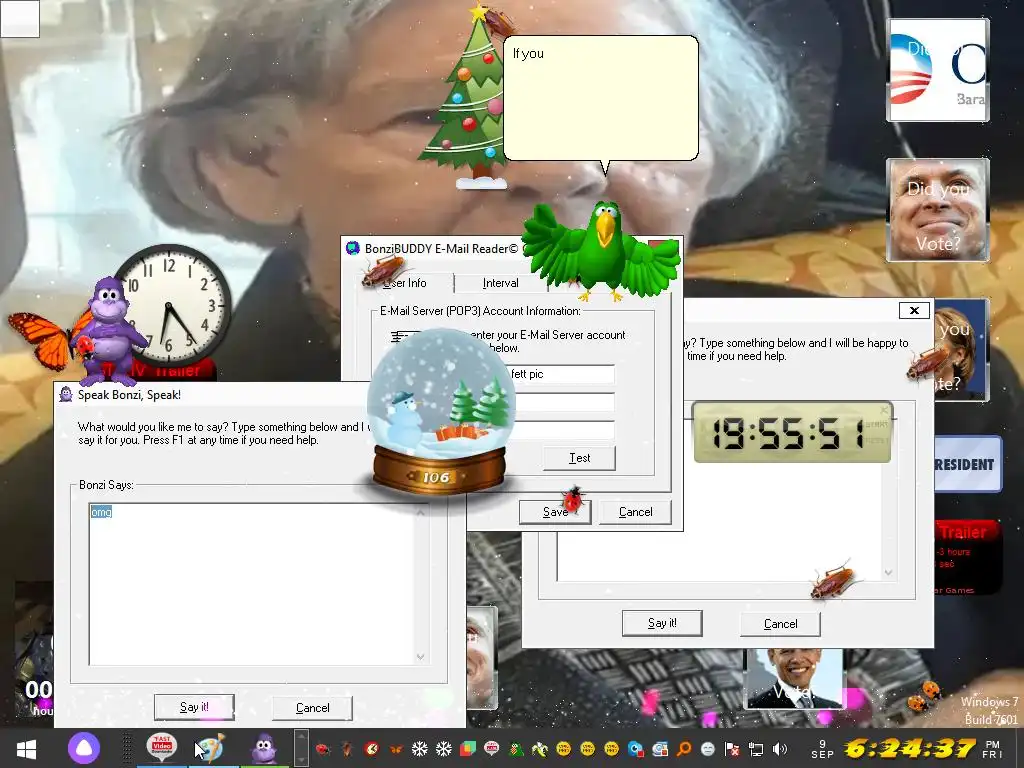Click the '9 SEP' date in taskbar
The height and width of the screenshot is (768, 1024).
pos(822,749)
